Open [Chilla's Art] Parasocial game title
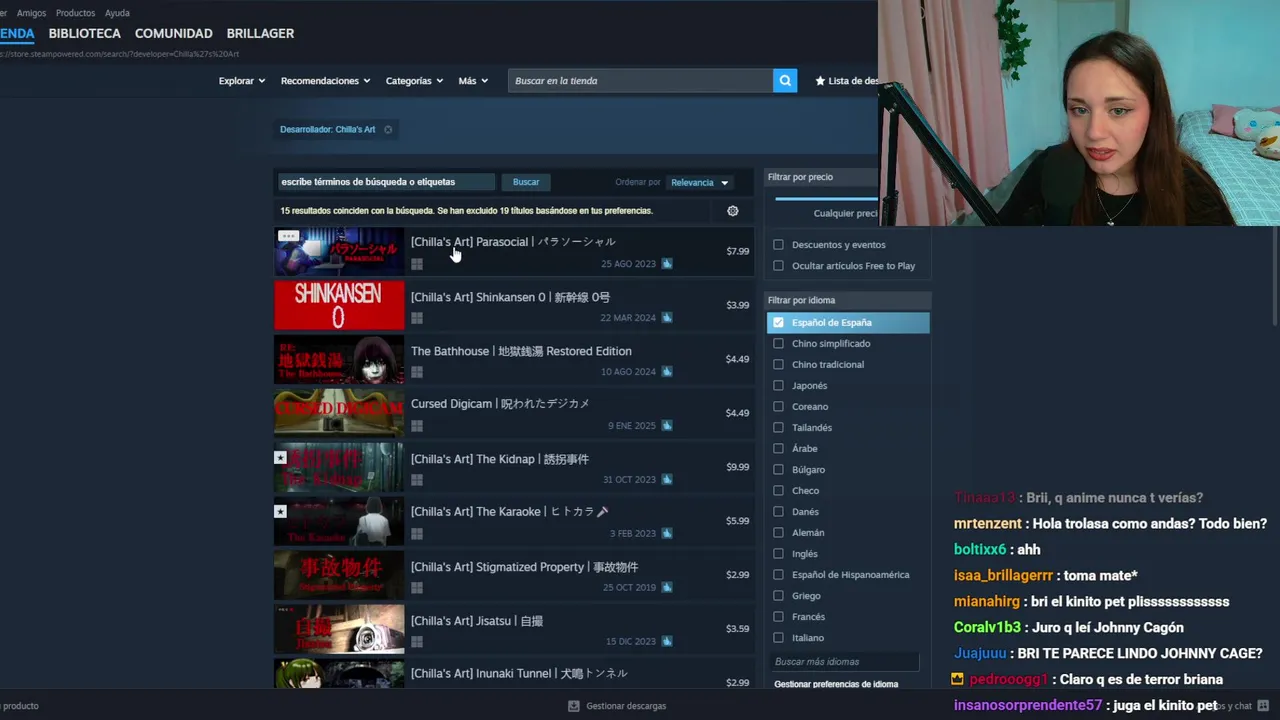The width and height of the screenshot is (1280, 720). pyautogui.click(x=513, y=242)
